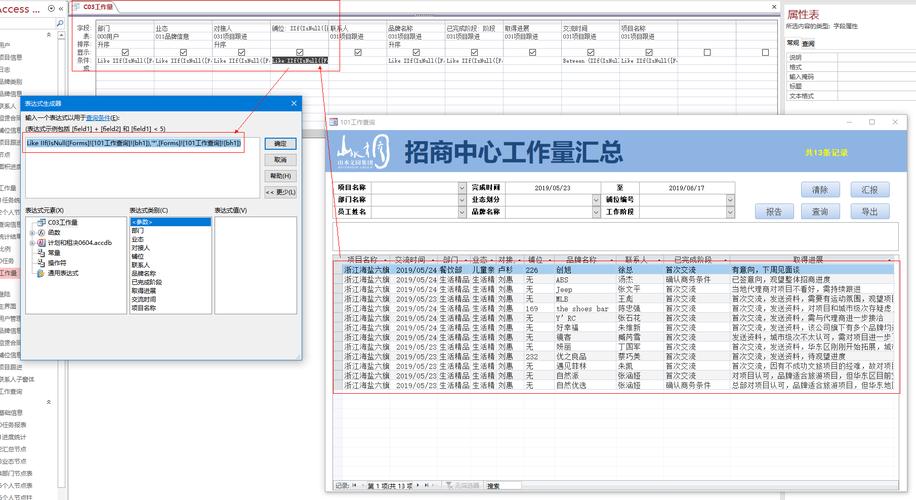
Task: Click the 报告 button on the form
Action: [x=774, y=211]
